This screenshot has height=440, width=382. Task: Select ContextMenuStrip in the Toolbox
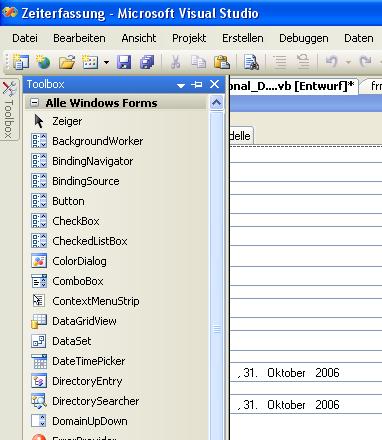click(116, 301)
